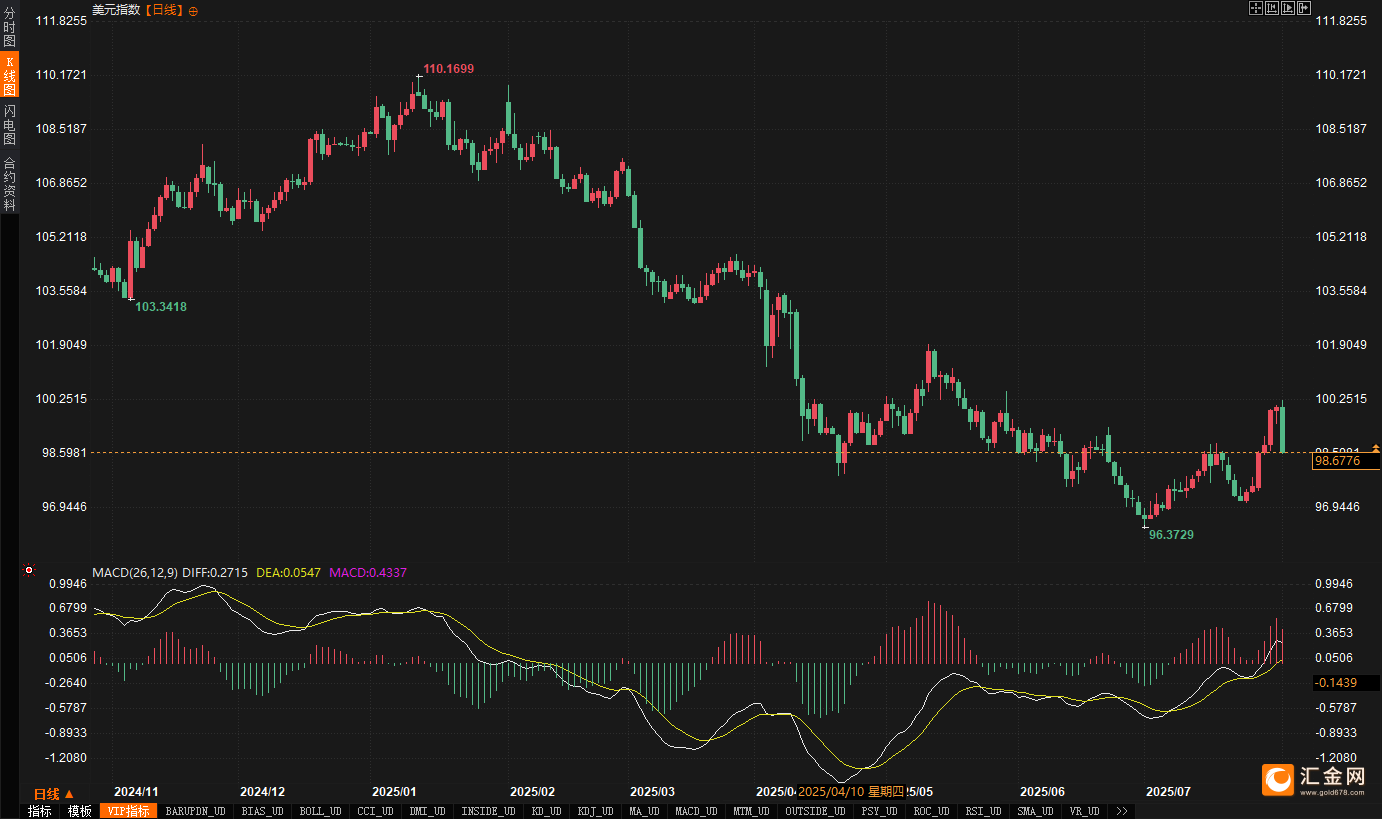Choose the KDJ_UD indicator
This screenshot has height=819, width=1382.
pos(595,811)
